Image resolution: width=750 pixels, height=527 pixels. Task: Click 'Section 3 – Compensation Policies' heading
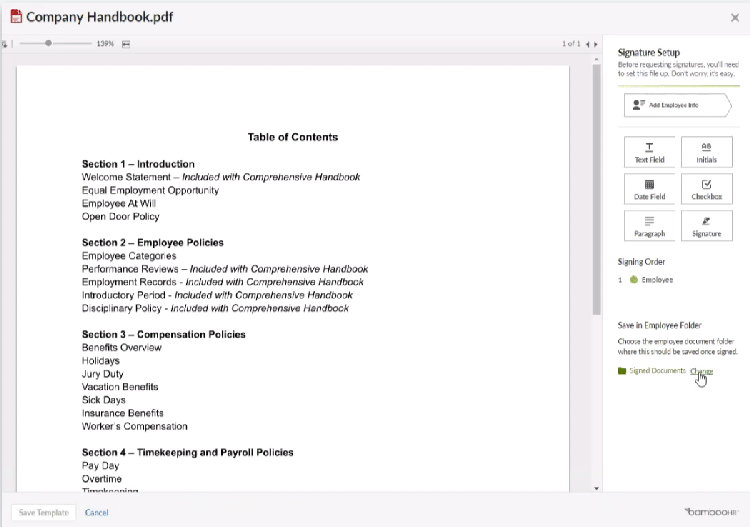click(x=164, y=334)
